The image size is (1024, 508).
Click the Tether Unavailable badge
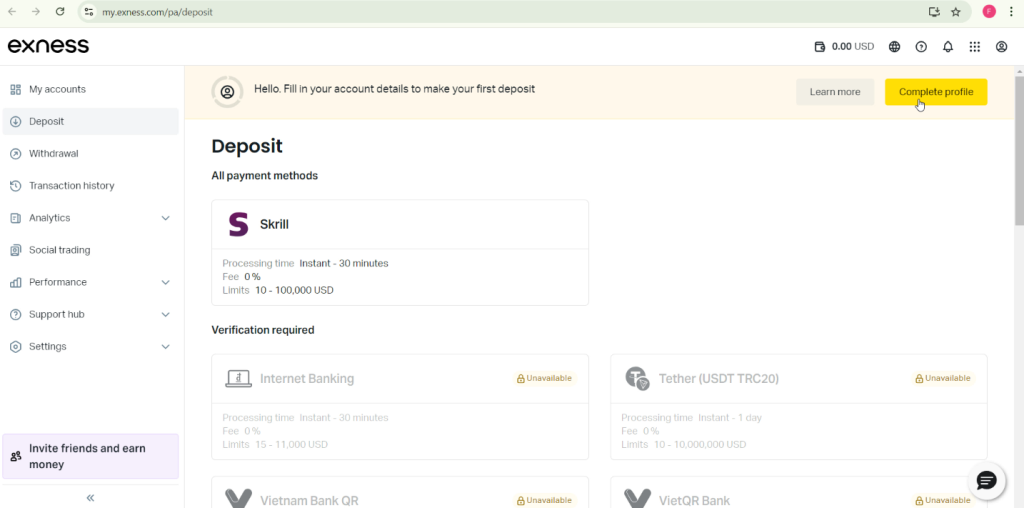[x=943, y=379]
